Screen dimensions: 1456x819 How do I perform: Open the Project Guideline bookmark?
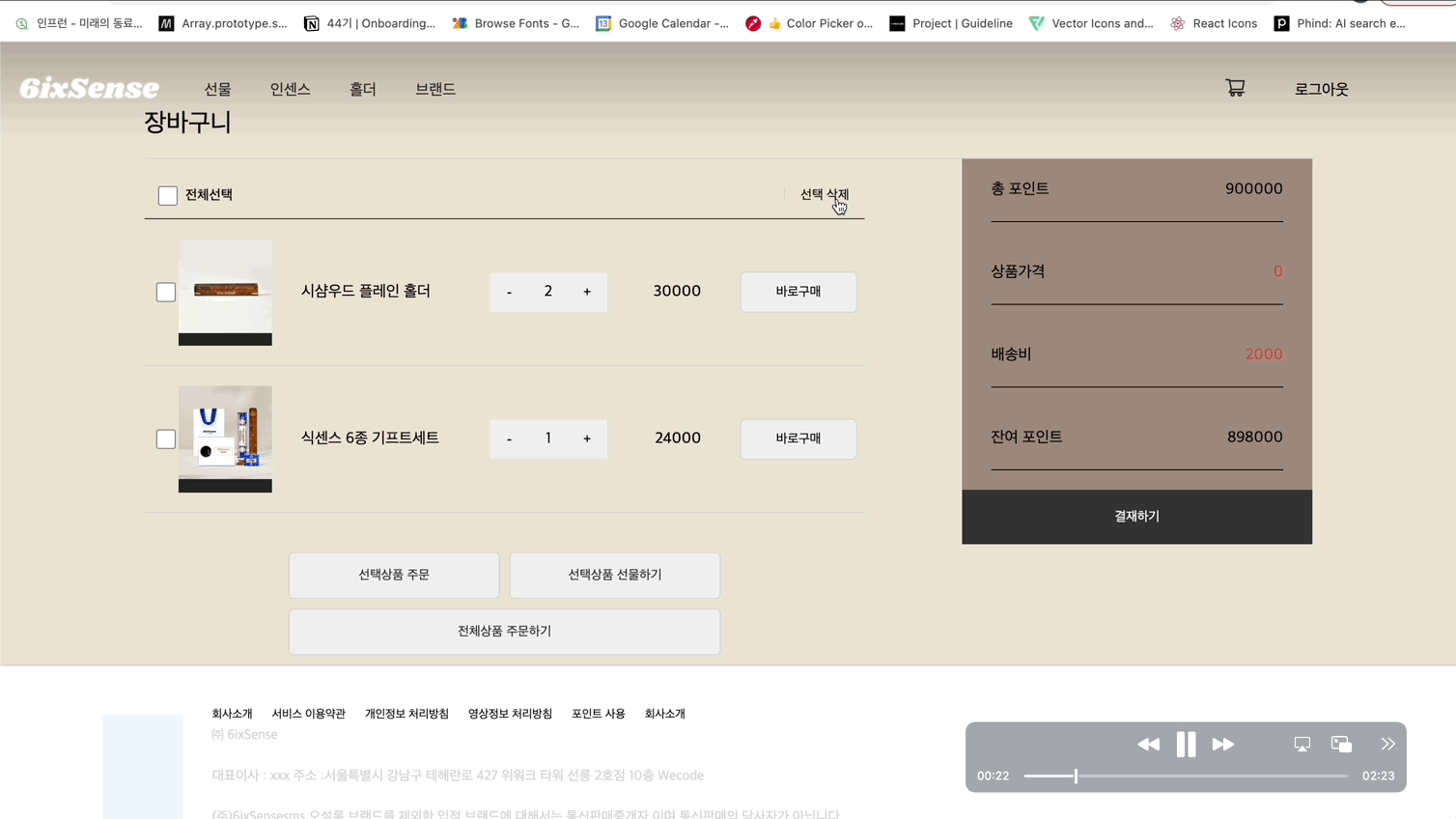click(951, 23)
